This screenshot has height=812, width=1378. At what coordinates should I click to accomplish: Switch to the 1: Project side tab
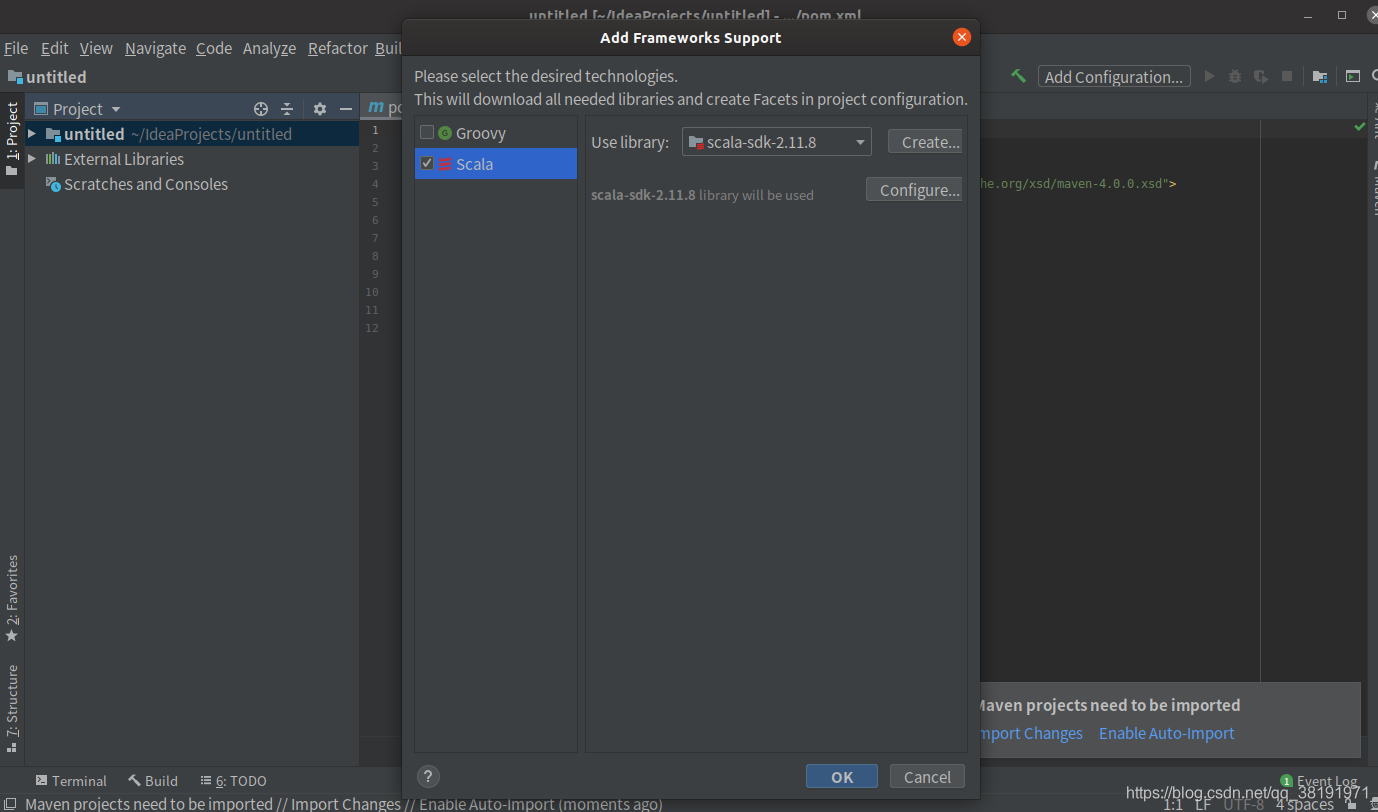[x=12, y=140]
